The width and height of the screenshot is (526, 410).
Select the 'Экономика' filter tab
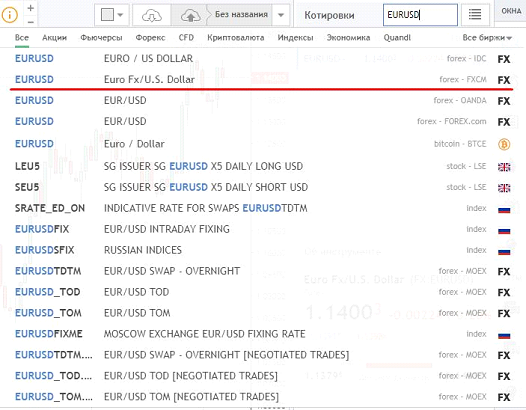pyautogui.click(x=348, y=38)
